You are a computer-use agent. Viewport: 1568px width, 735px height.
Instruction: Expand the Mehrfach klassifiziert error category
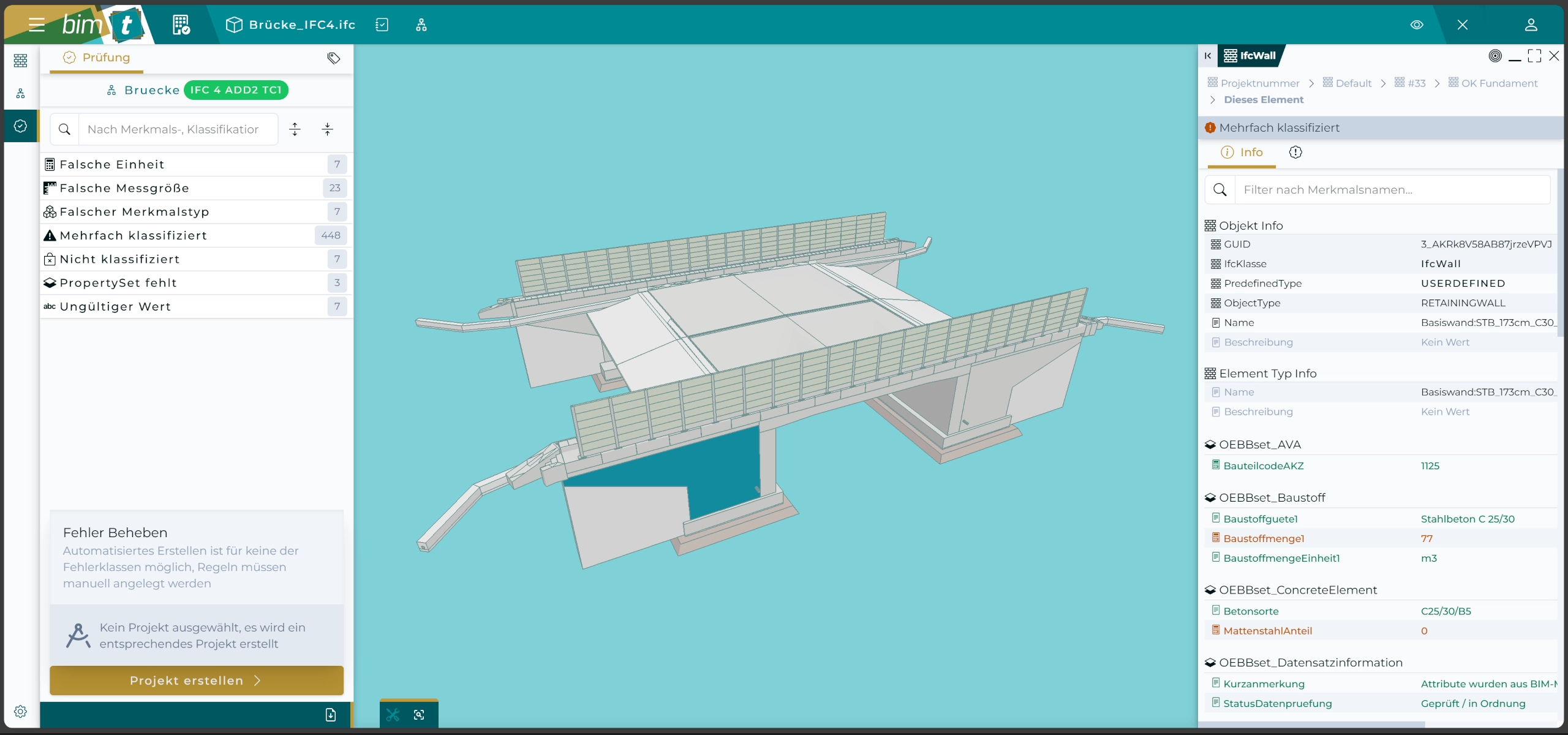tap(134, 235)
